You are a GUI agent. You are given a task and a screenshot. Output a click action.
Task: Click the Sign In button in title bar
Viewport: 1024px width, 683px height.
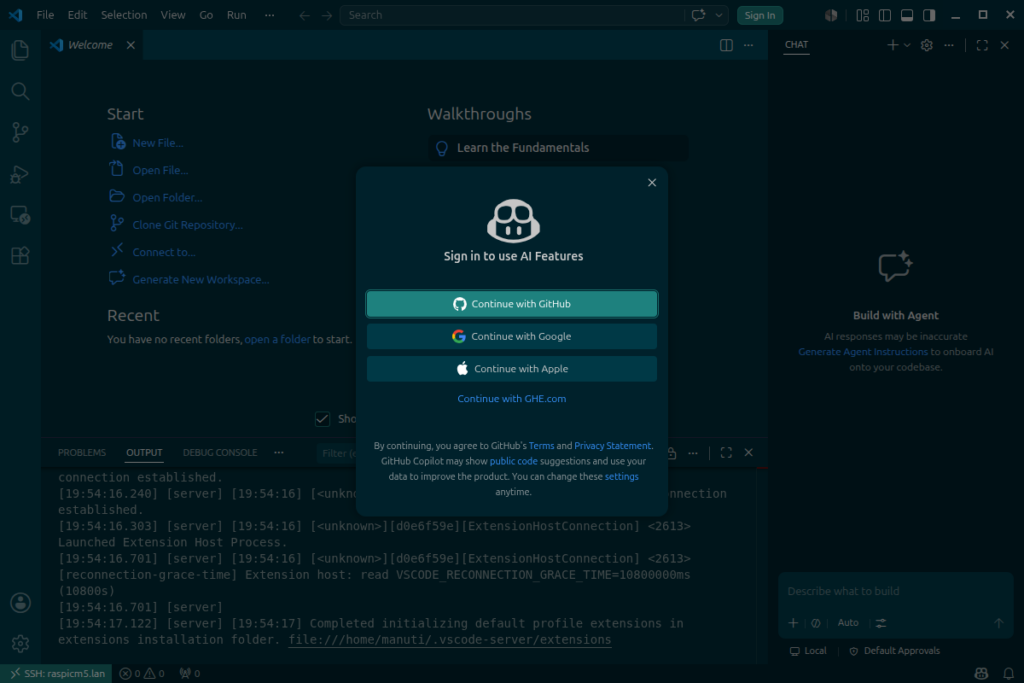[x=760, y=15]
